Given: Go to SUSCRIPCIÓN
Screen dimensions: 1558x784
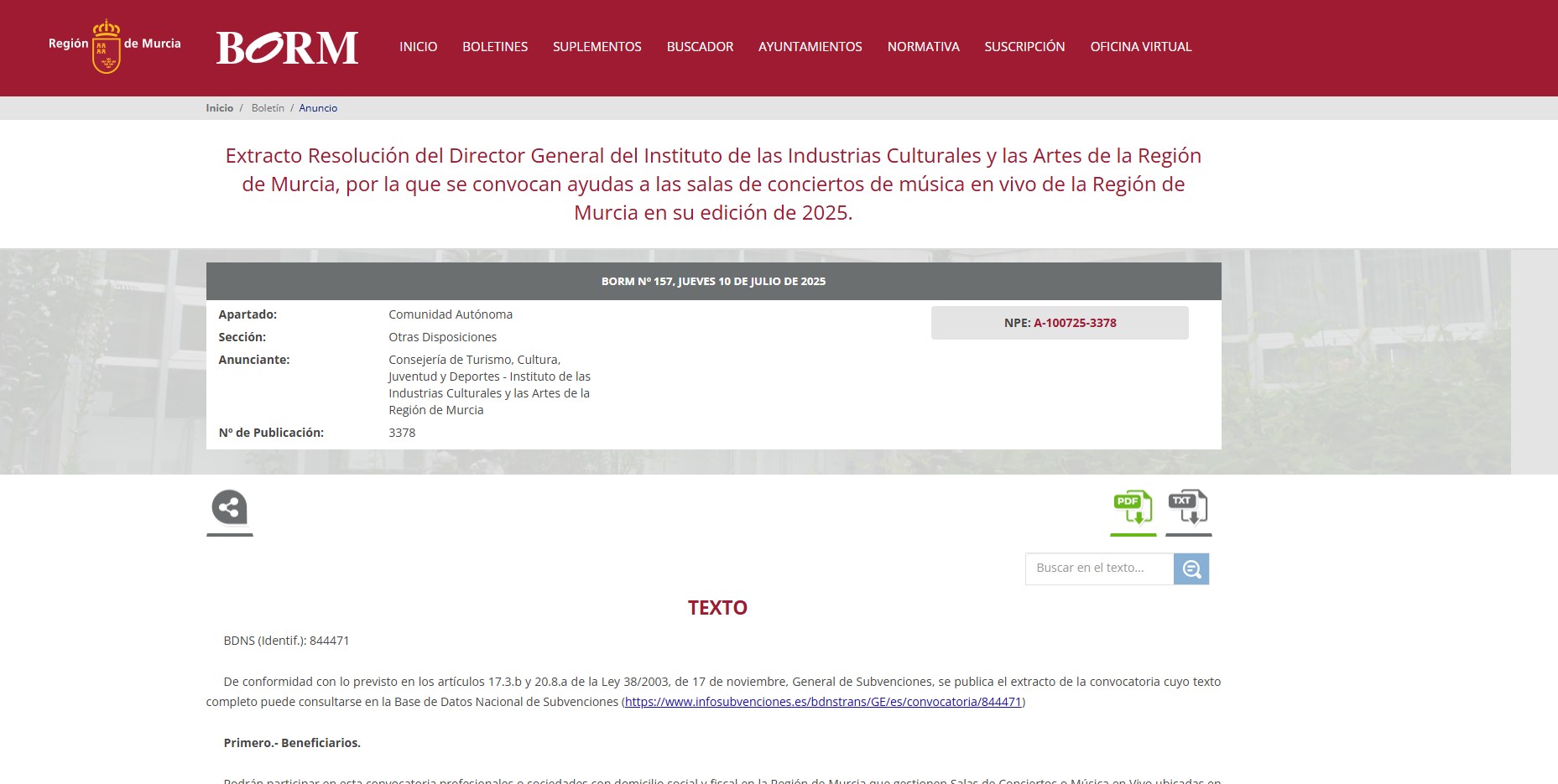Looking at the screenshot, I should pyautogui.click(x=1024, y=47).
